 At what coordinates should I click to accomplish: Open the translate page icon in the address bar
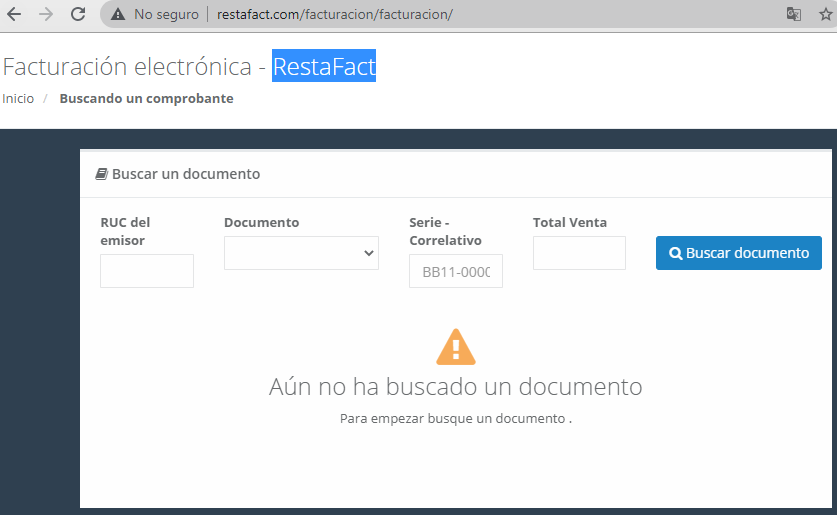[794, 14]
